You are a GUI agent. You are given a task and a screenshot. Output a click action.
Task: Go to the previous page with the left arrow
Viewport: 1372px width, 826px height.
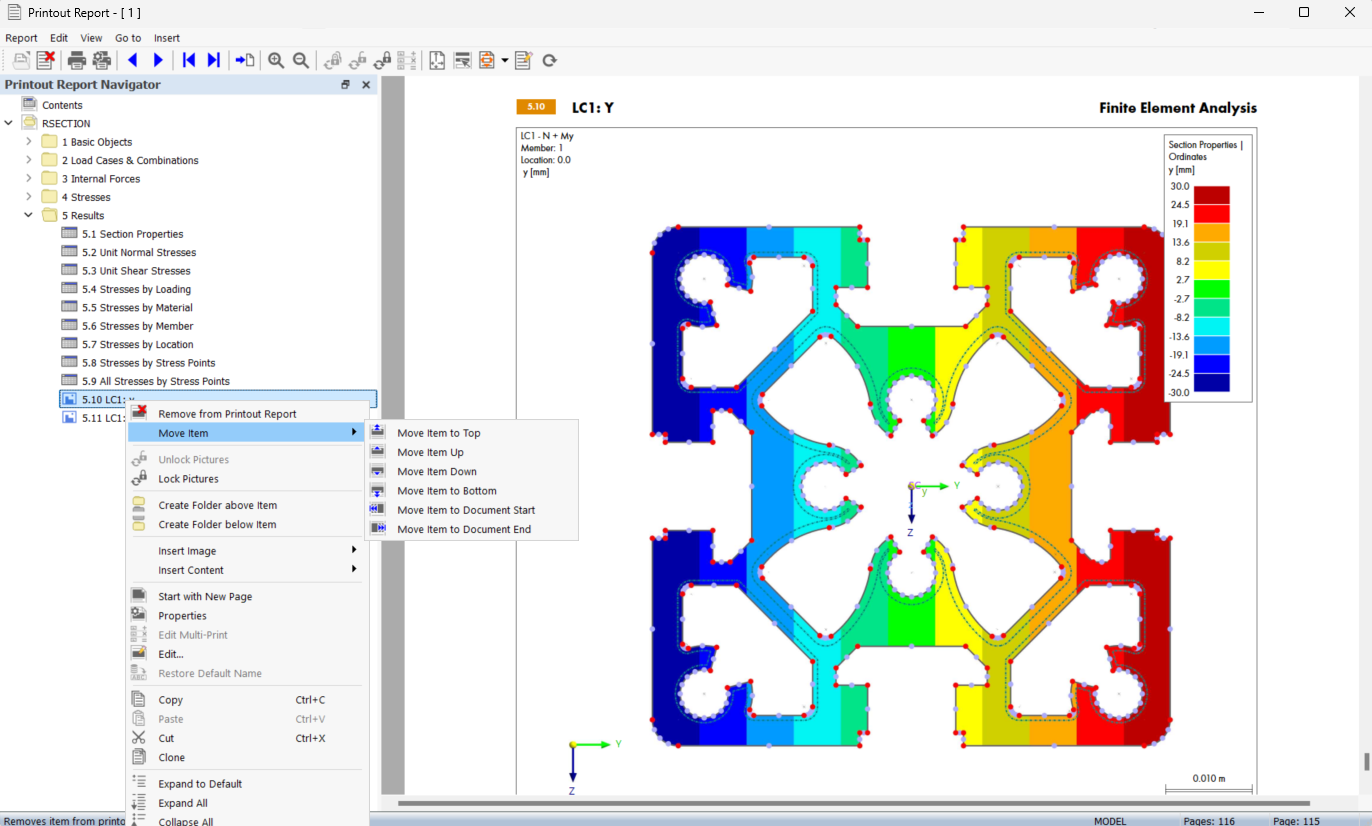tap(133, 60)
